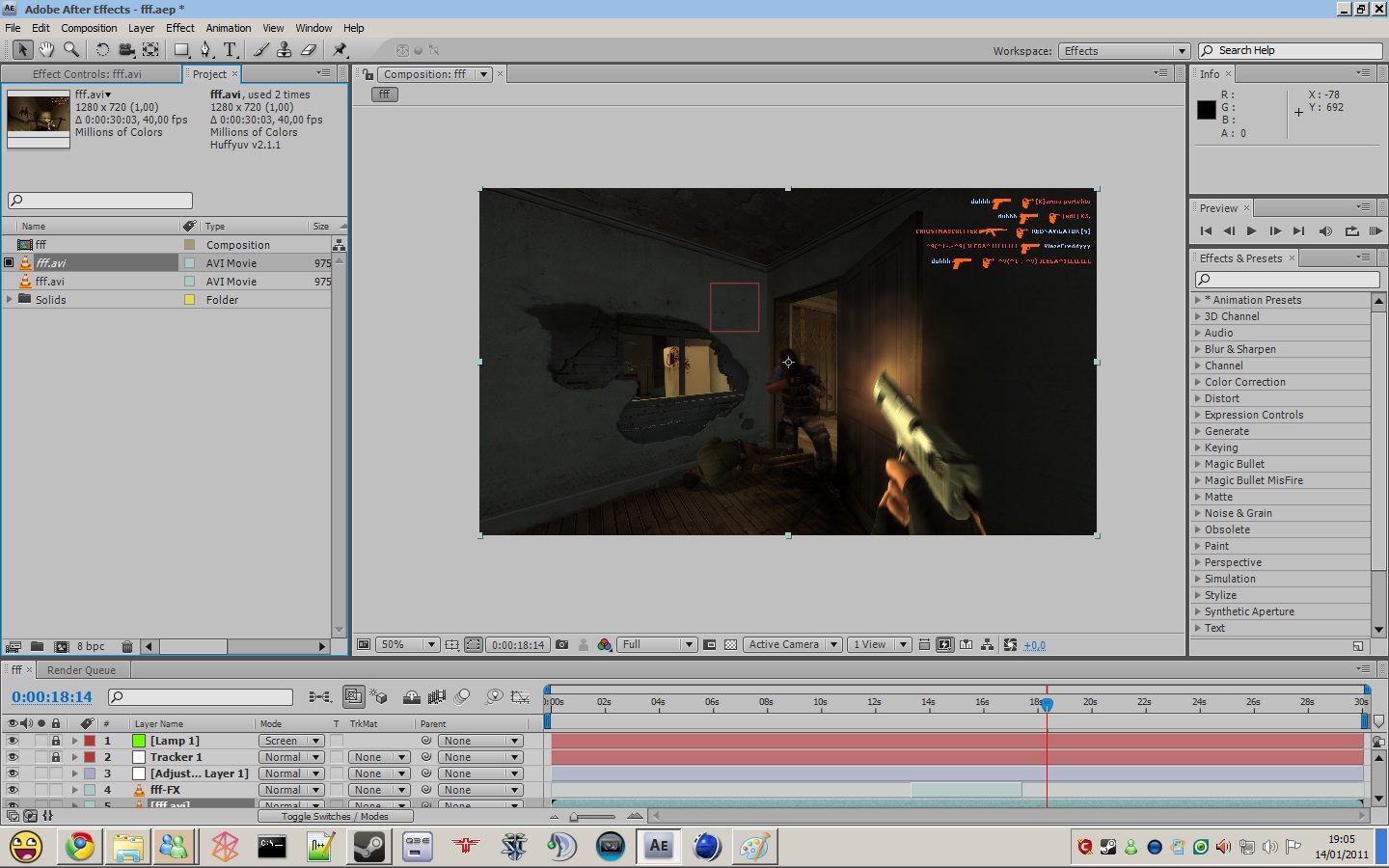Select the Horizontal Type tool
The image size is (1389, 868).
click(x=230, y=50)
